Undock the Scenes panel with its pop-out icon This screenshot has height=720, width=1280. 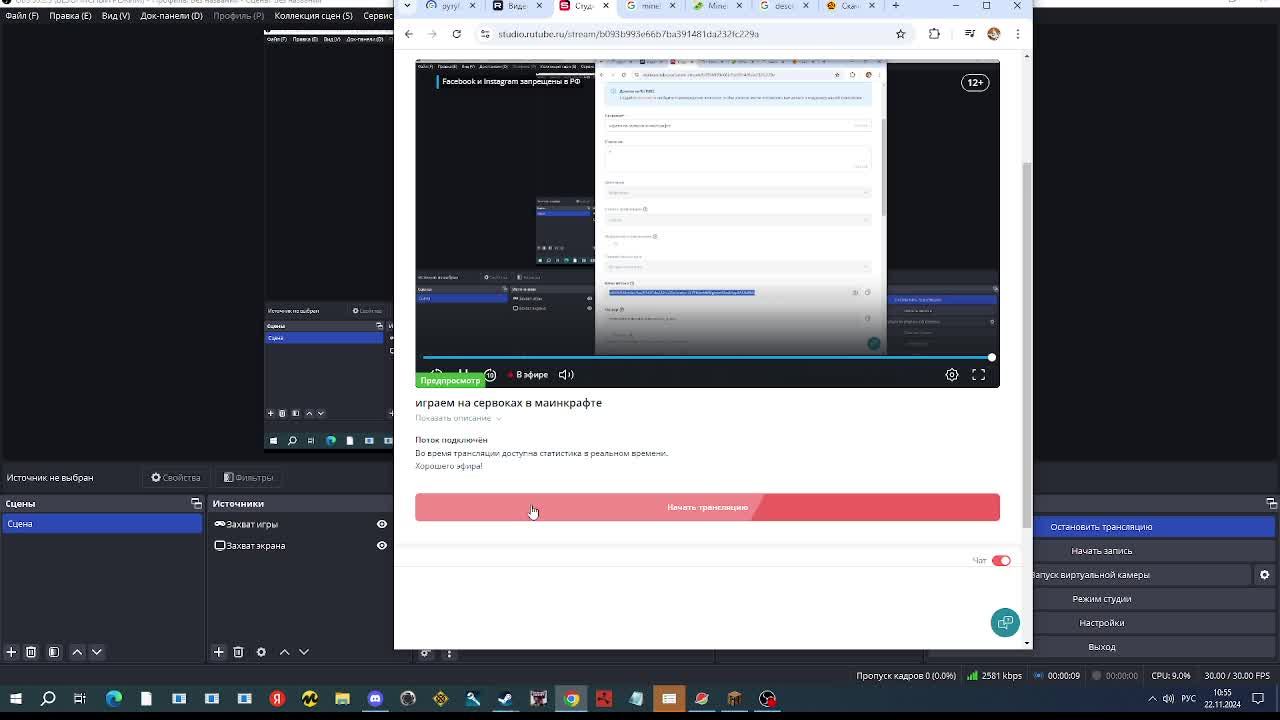196,504
